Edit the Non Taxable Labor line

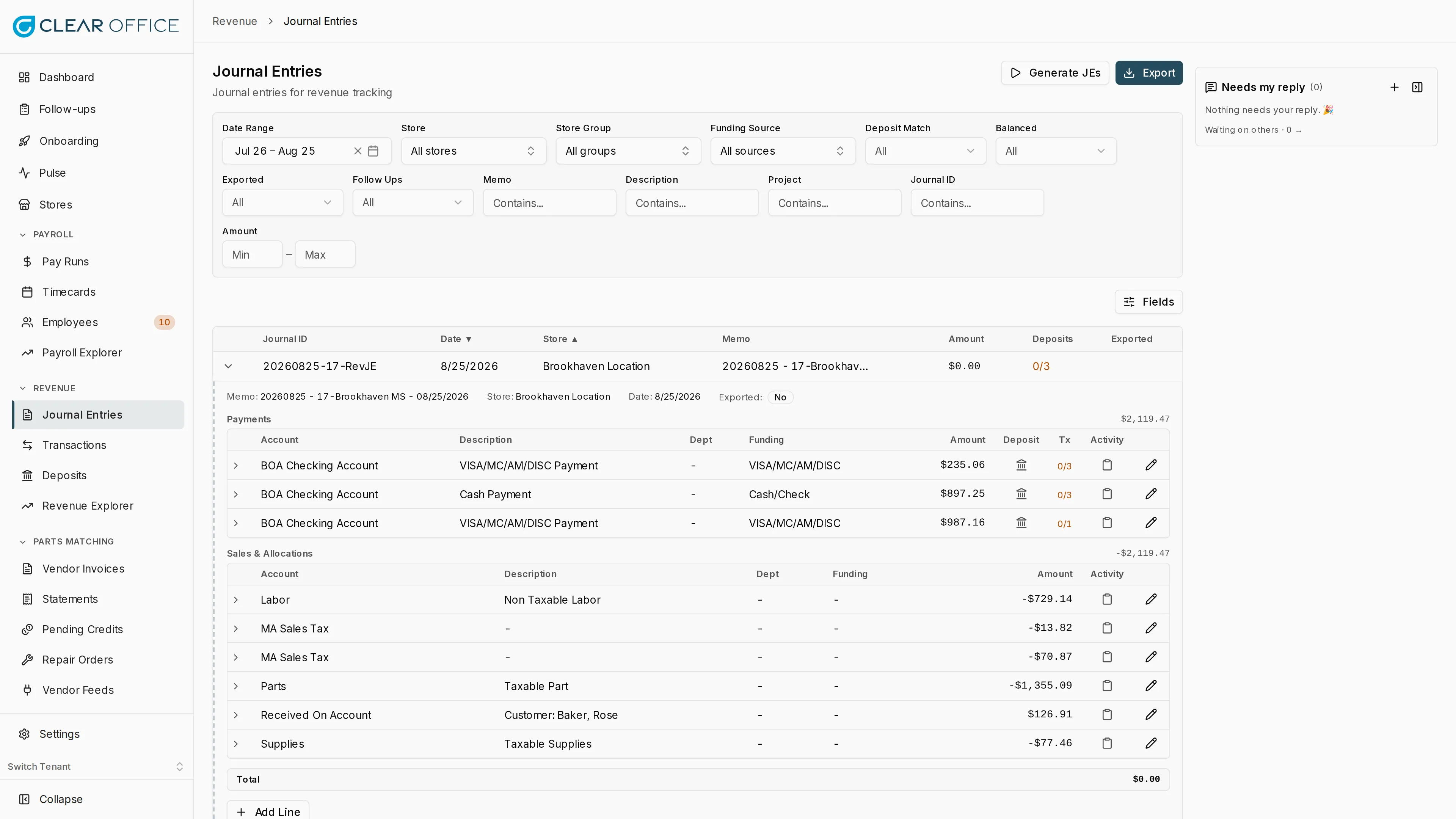tap(1151, 599)
